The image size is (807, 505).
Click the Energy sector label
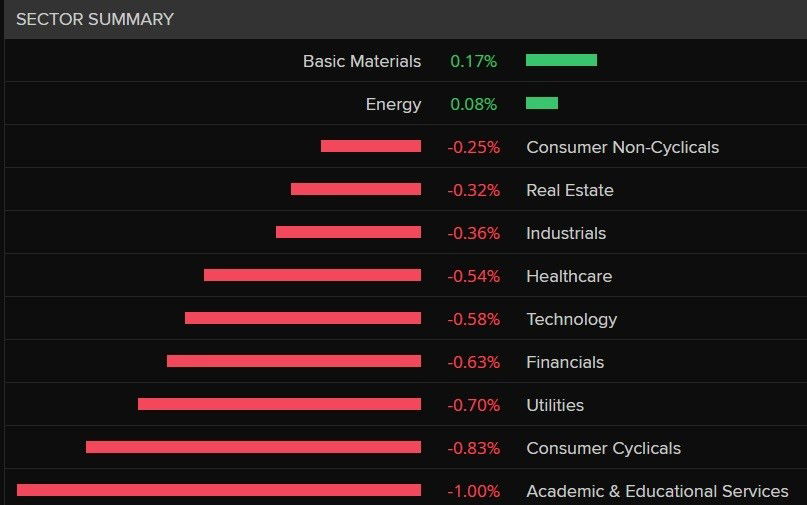[393, 104]
